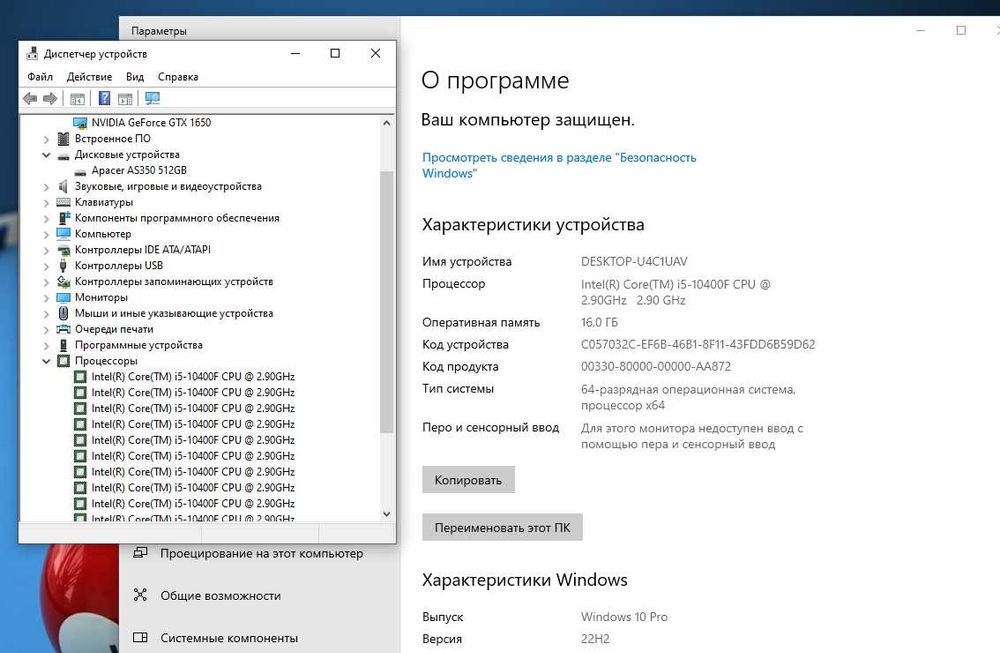Expand the Мониторы node

(46, 298)
